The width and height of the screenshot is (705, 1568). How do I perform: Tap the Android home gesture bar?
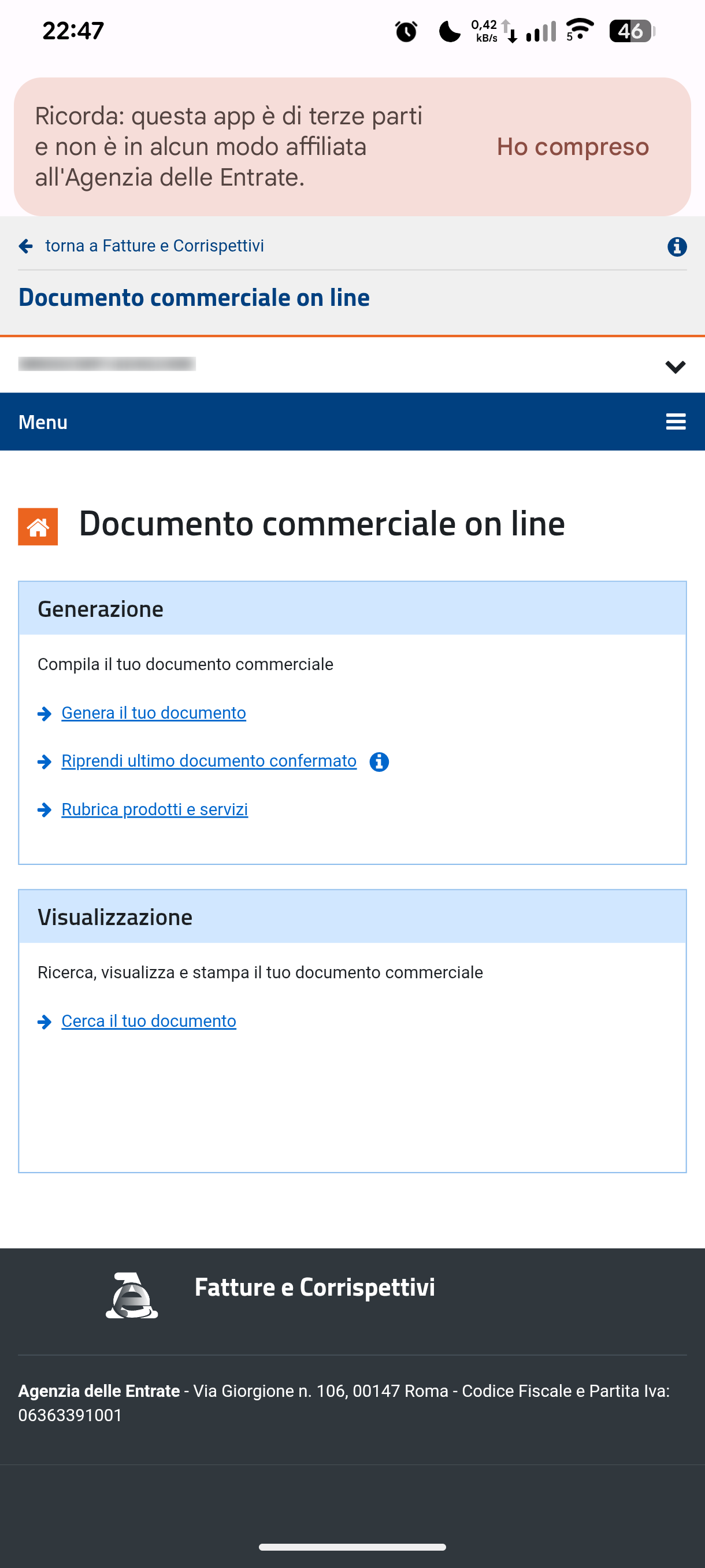[352, 1547]
